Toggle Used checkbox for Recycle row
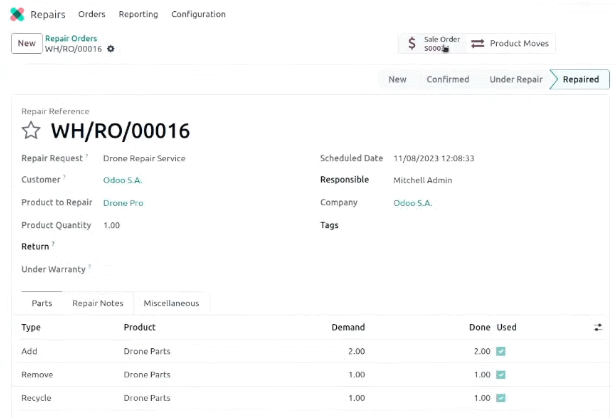Image resolution: width=616 pixels, height=418 pixels. tap(500, 398)
